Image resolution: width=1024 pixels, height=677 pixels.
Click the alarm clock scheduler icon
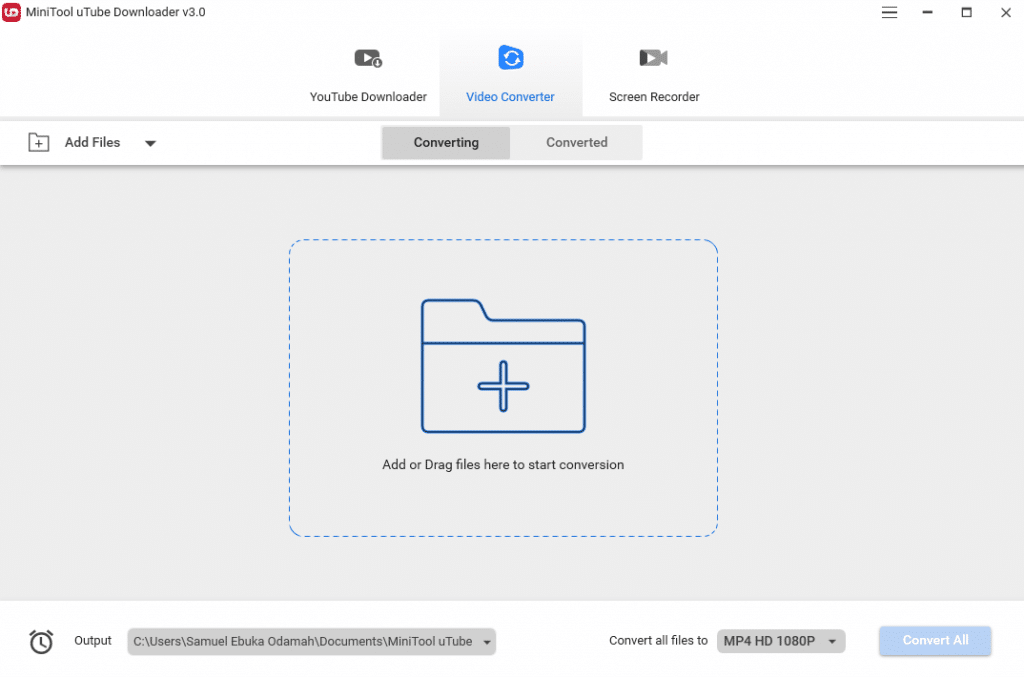(41, 641)
